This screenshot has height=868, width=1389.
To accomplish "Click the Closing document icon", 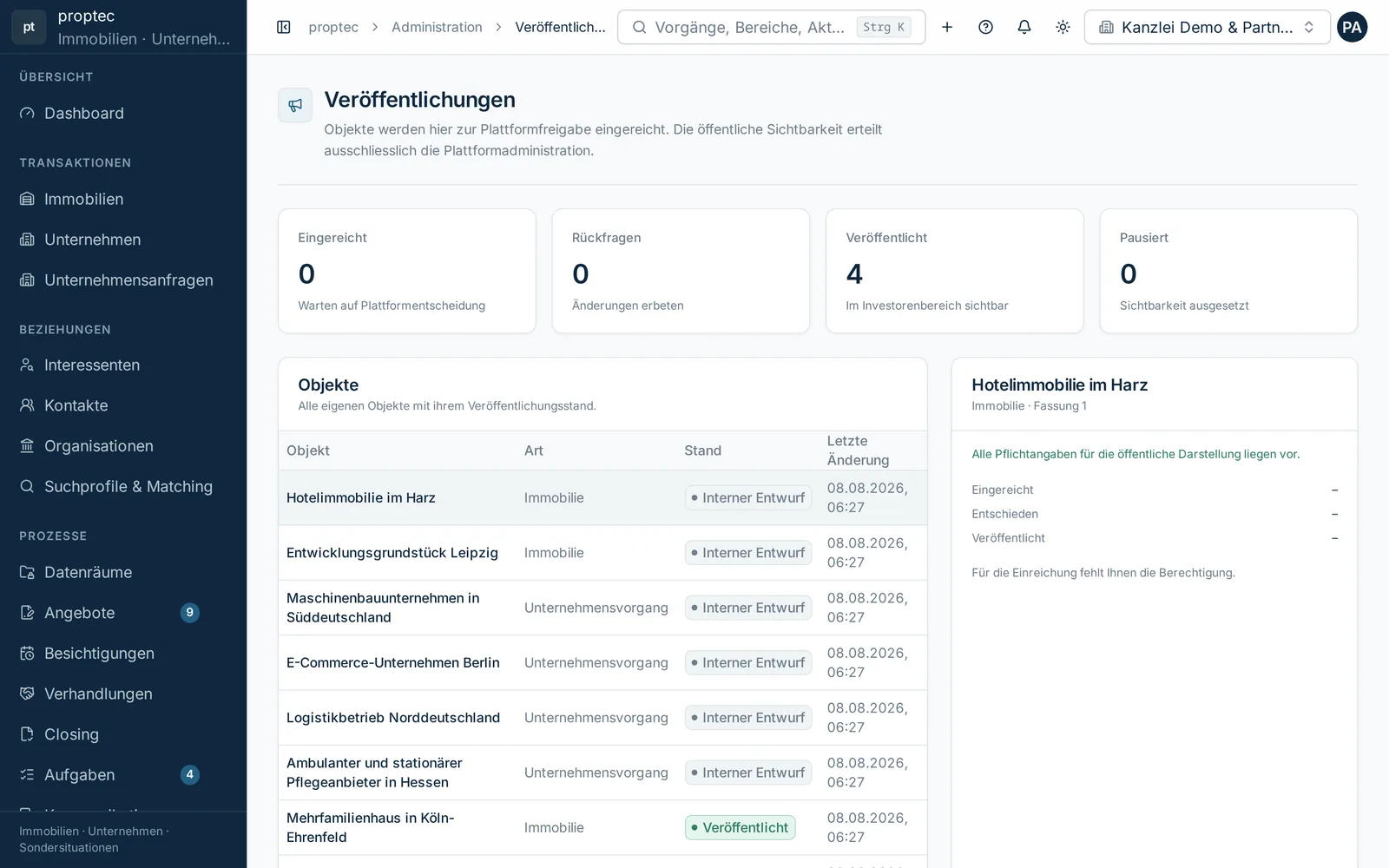I will click(x=27, y=734).
